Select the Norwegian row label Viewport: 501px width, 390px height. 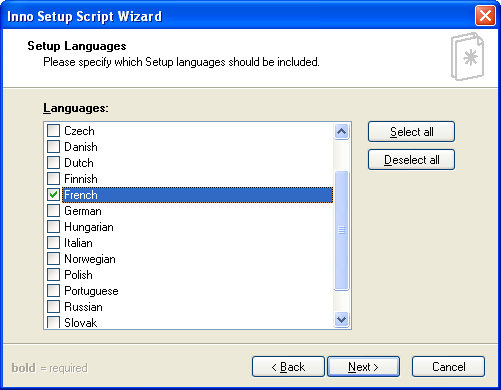pyautogui.click(x=90, y=259)
